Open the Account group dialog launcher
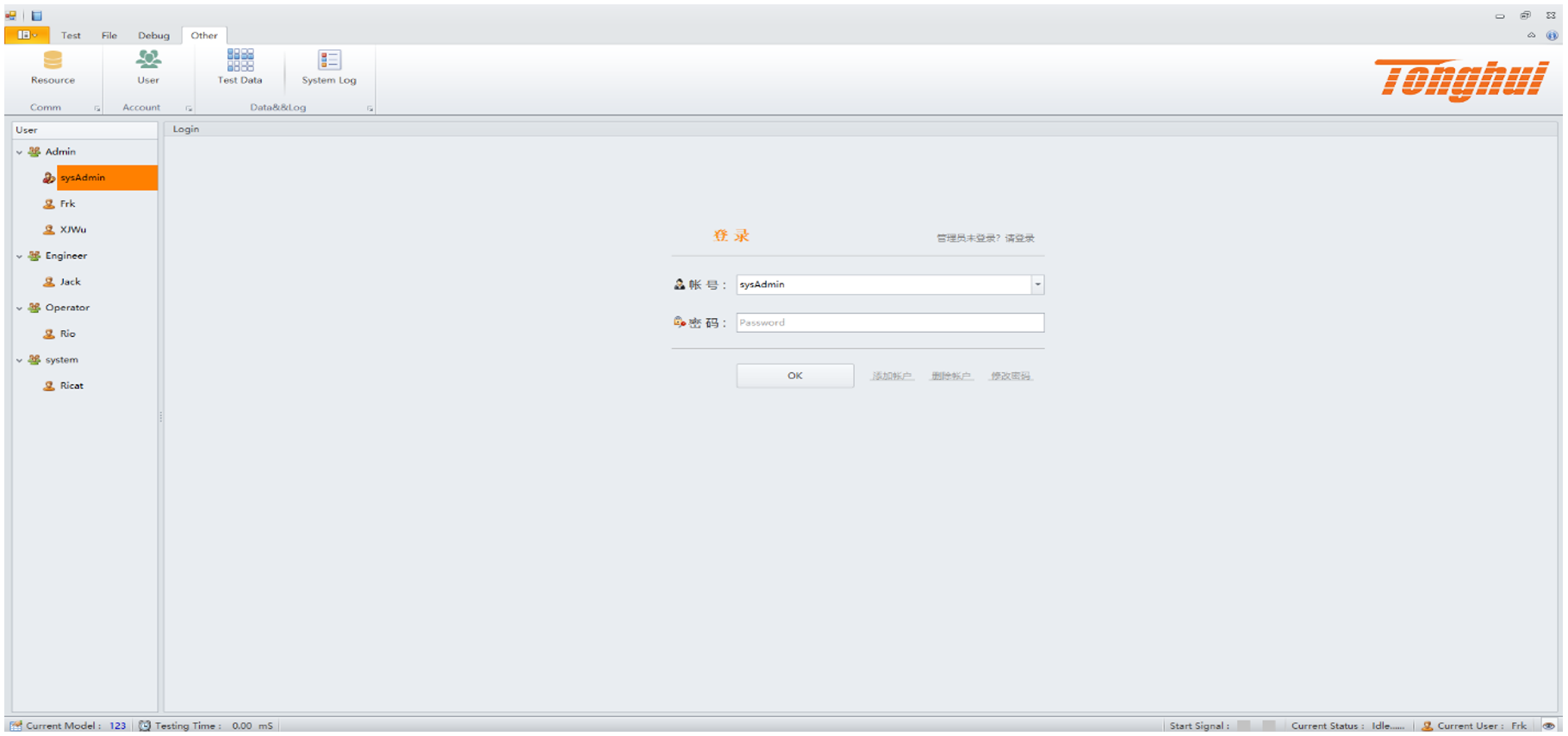The image size is (1568, 736). click(x=189, y=109)
